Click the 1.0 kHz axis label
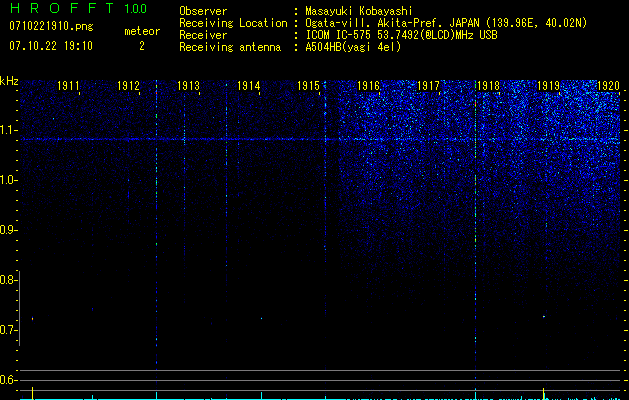 9,180
